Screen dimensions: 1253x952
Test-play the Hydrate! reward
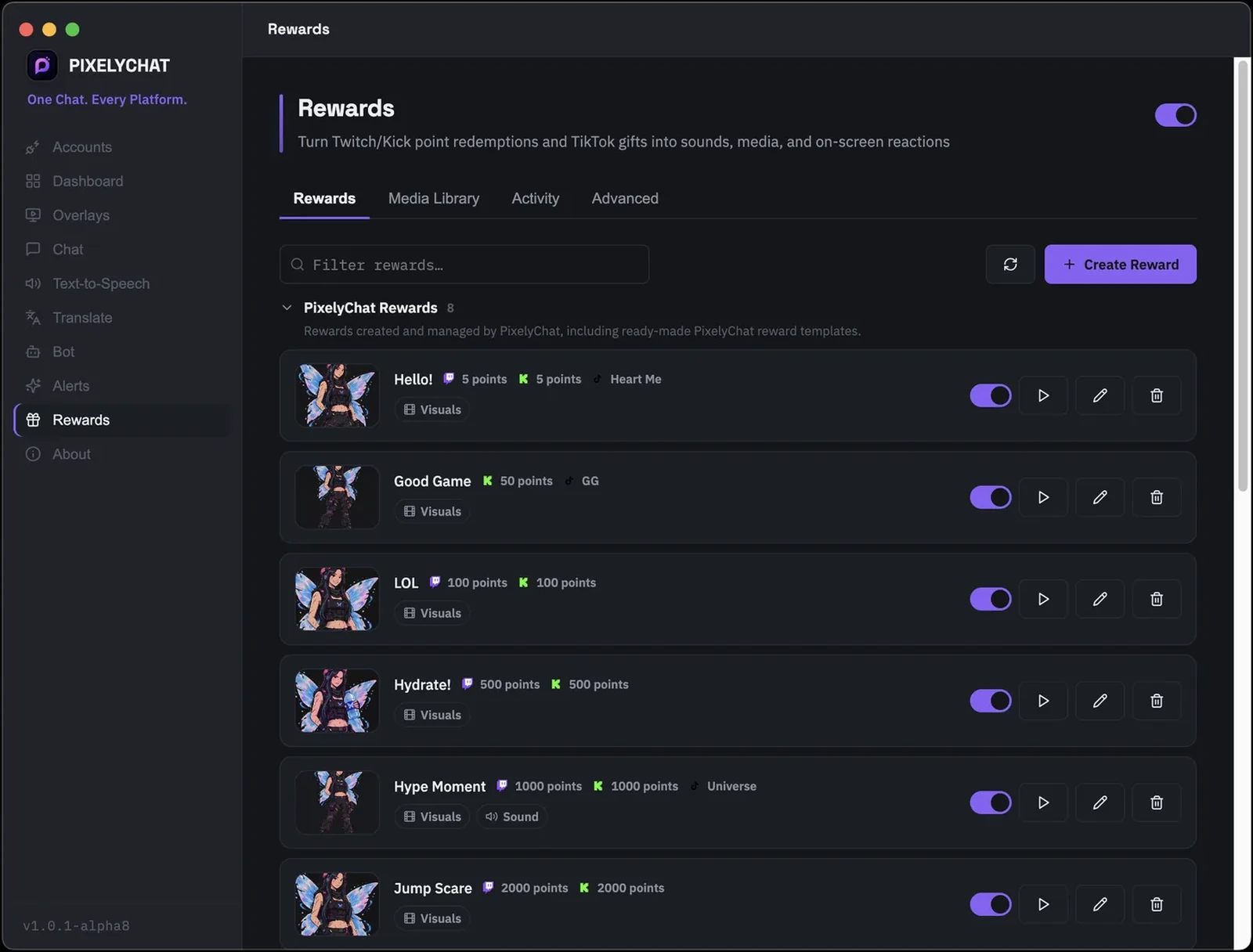pos(1043,701)
